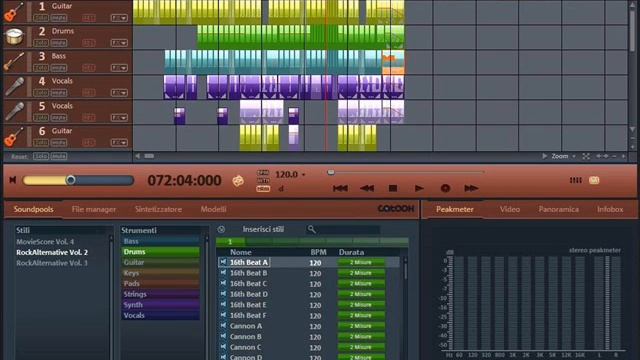Preview the 16th Beat A loop icon
The image size is (640, 360).
[x=223, y=262]
